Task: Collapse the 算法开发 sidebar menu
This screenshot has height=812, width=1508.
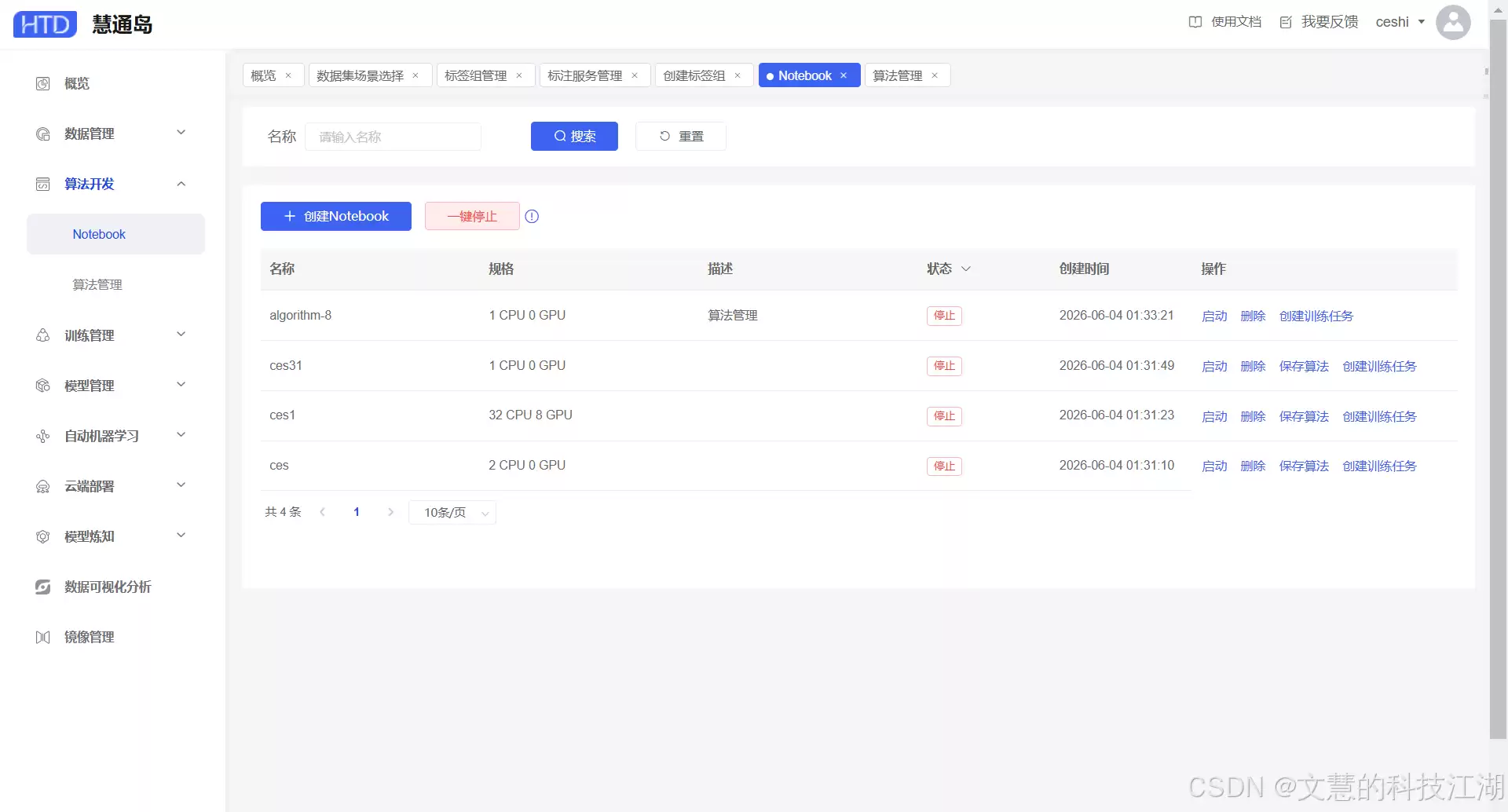Action: pyautogui.click(x=181, y=183)
